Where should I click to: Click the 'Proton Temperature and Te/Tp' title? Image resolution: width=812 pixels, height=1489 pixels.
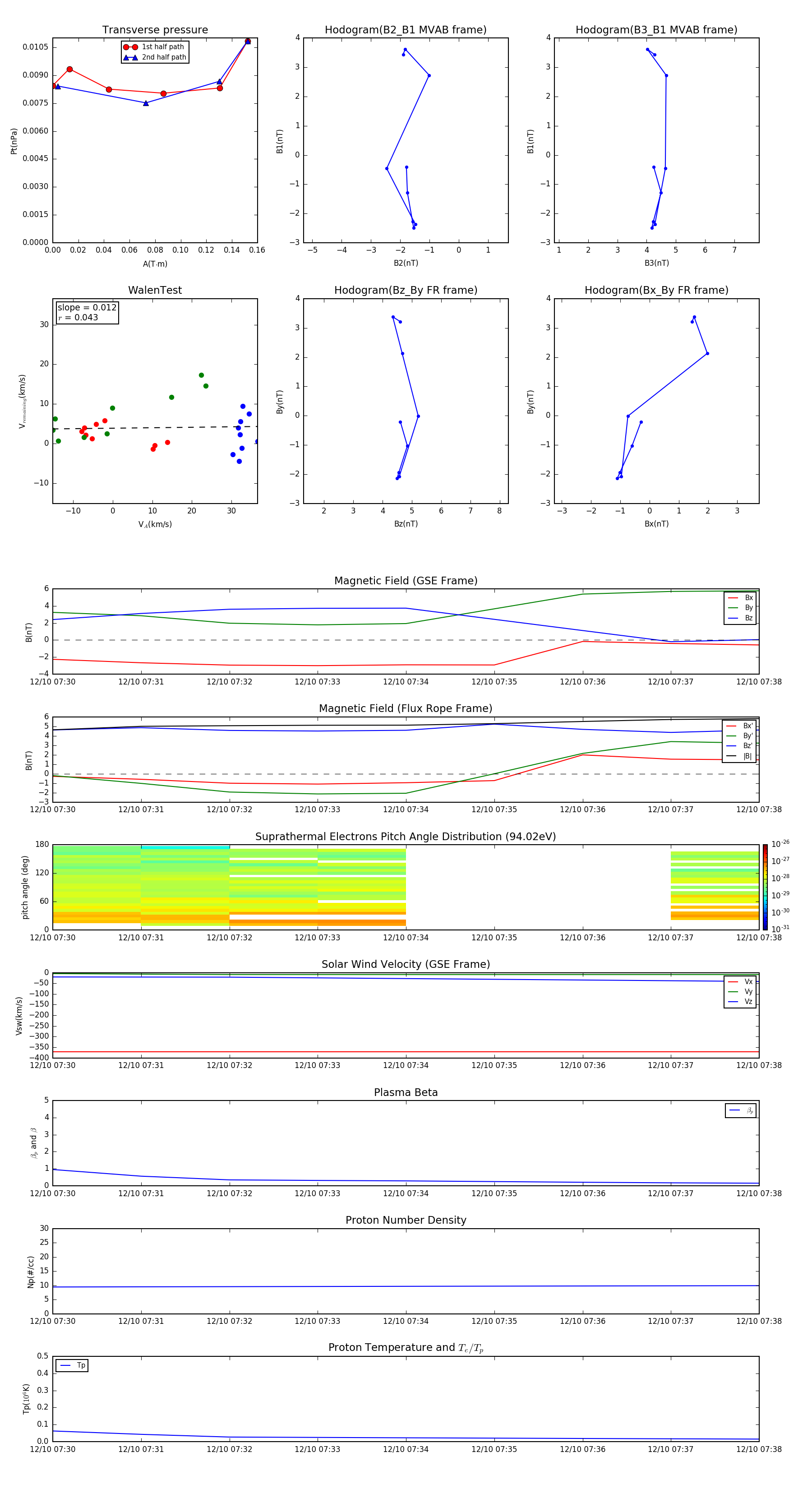(x=406, y=1348)
